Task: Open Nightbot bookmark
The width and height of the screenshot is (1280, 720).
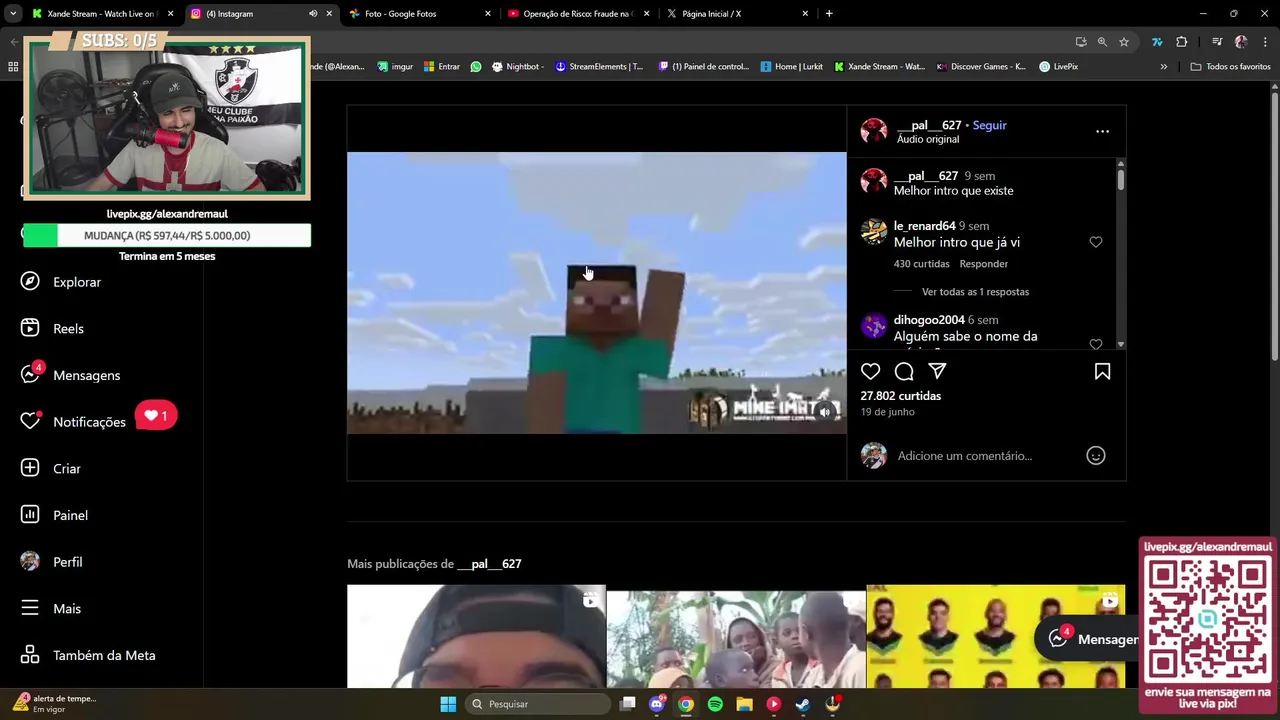Action: 517,67
